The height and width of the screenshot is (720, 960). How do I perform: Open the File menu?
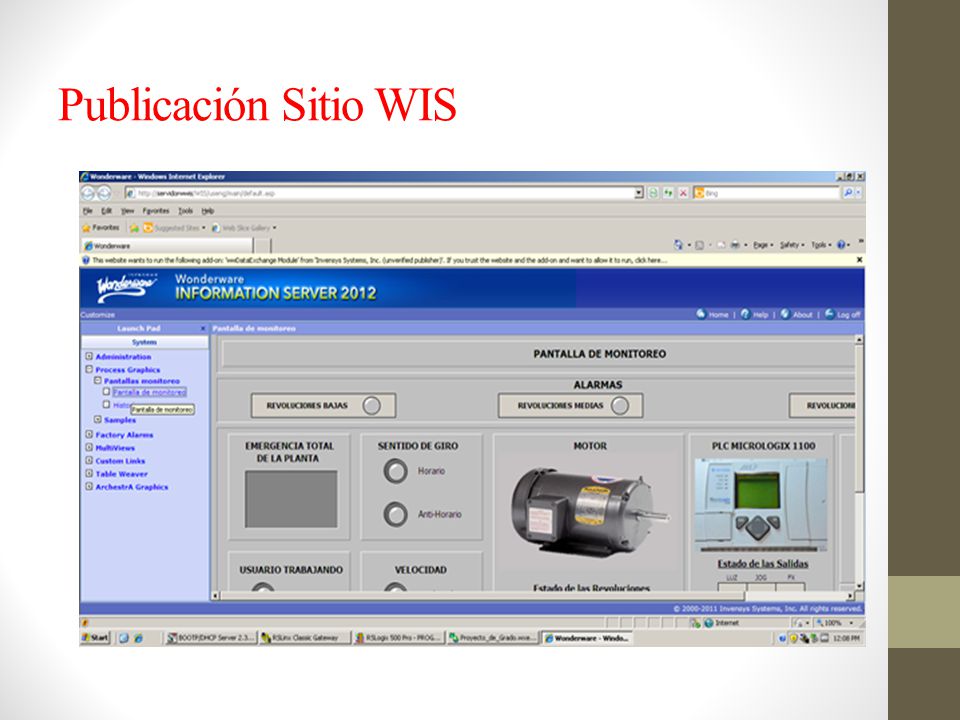point(88,211)
